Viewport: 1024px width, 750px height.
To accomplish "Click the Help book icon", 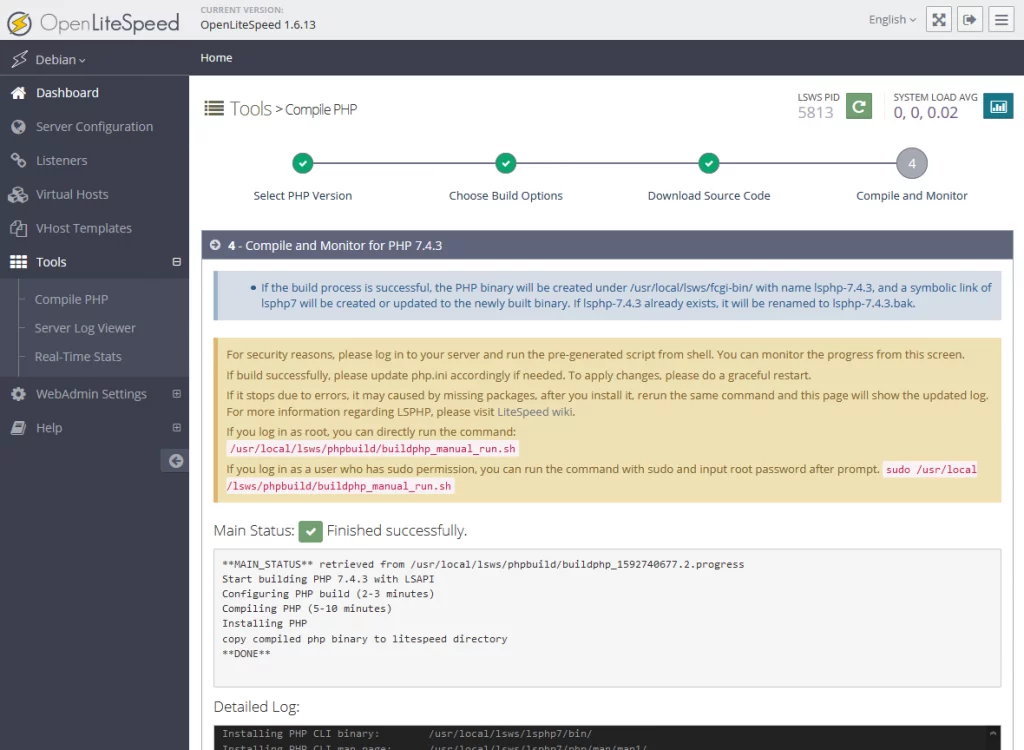I will tap(18, 428).
